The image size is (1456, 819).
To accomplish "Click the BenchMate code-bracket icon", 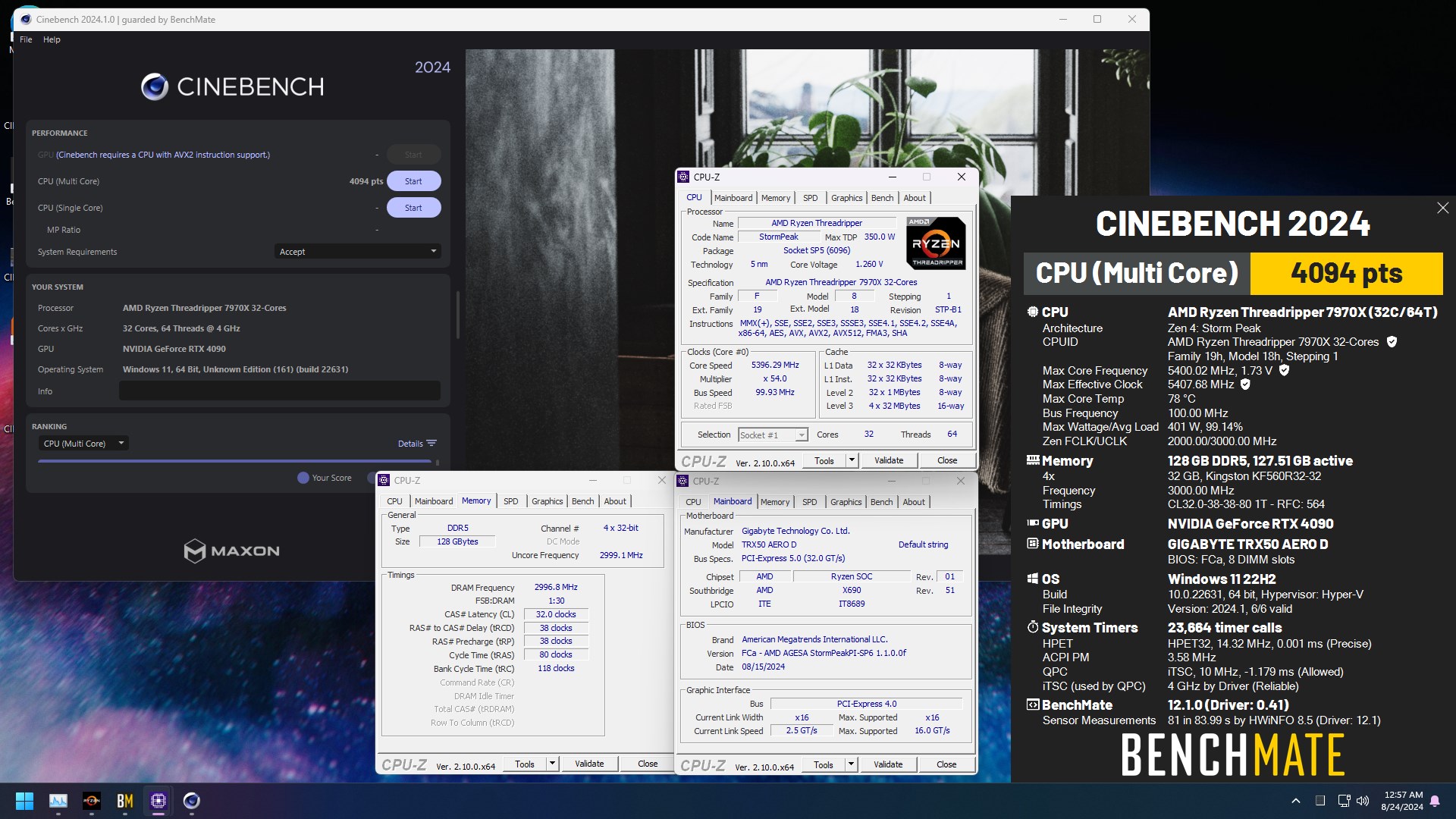I will point(1032,704).
